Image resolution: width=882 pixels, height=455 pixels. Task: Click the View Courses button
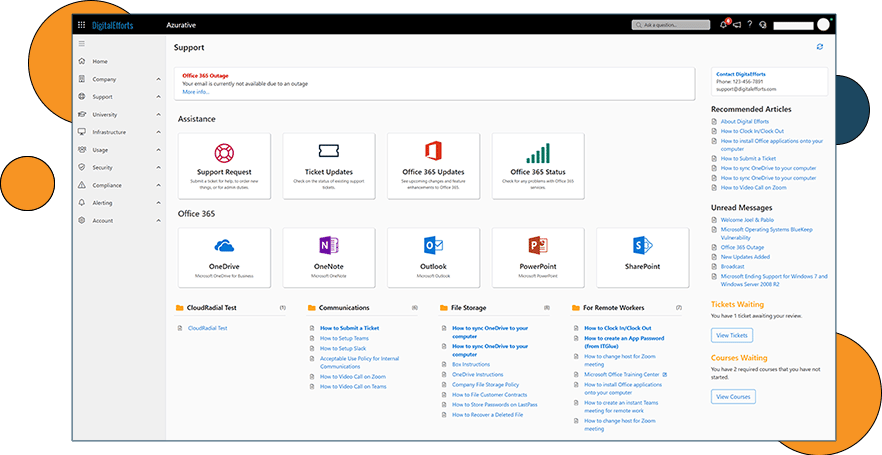(x=733, y=397)
